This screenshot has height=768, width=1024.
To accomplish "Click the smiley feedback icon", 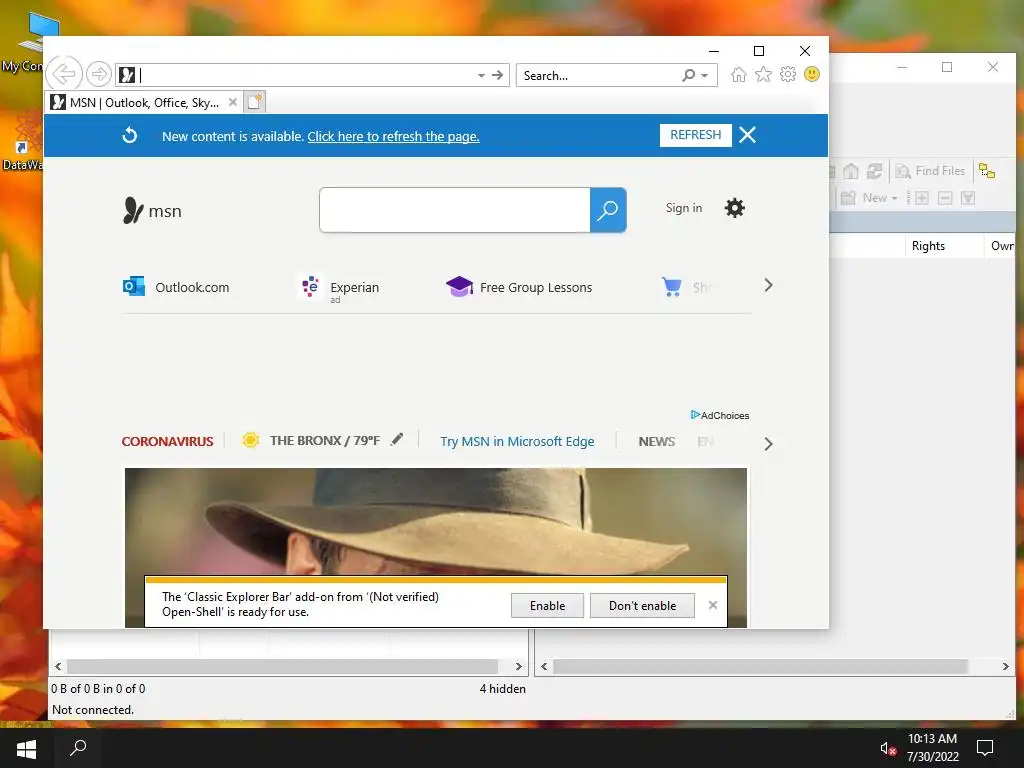I will pos(812,74).
